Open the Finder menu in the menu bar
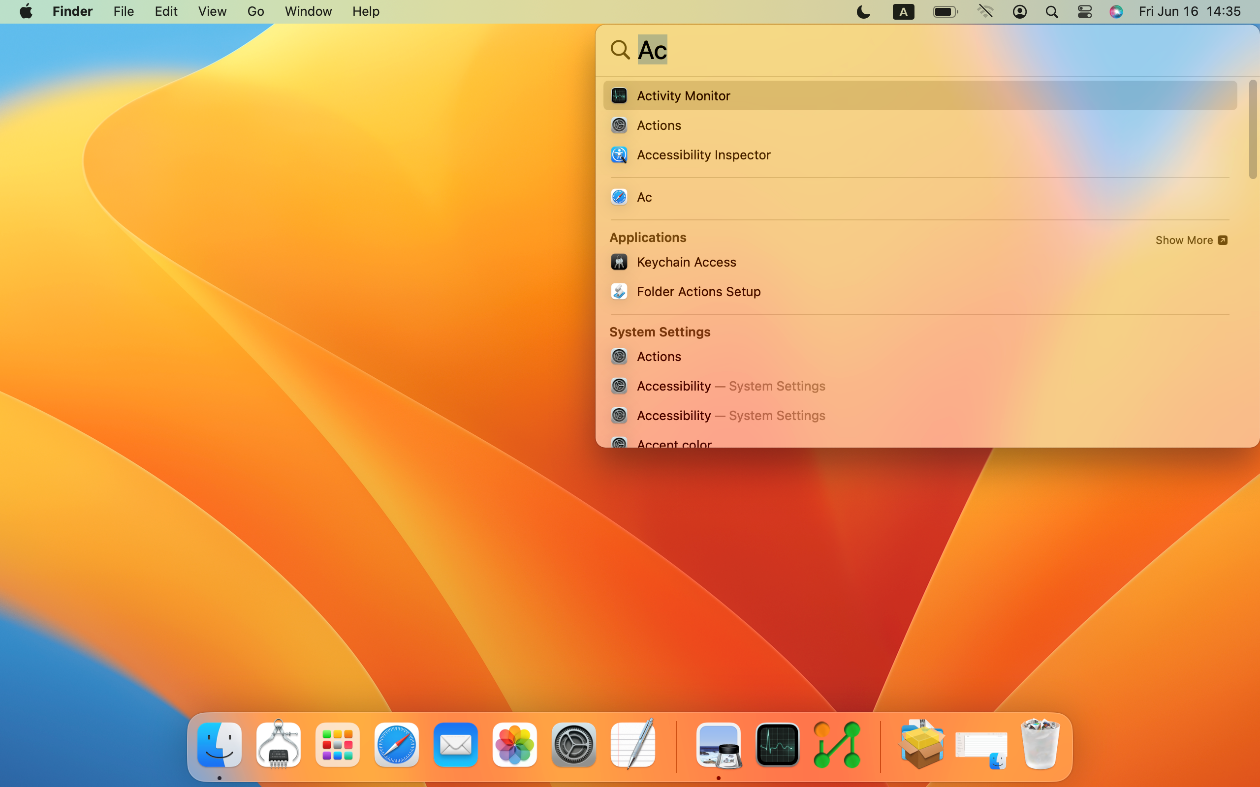 (x=73, y=12)
